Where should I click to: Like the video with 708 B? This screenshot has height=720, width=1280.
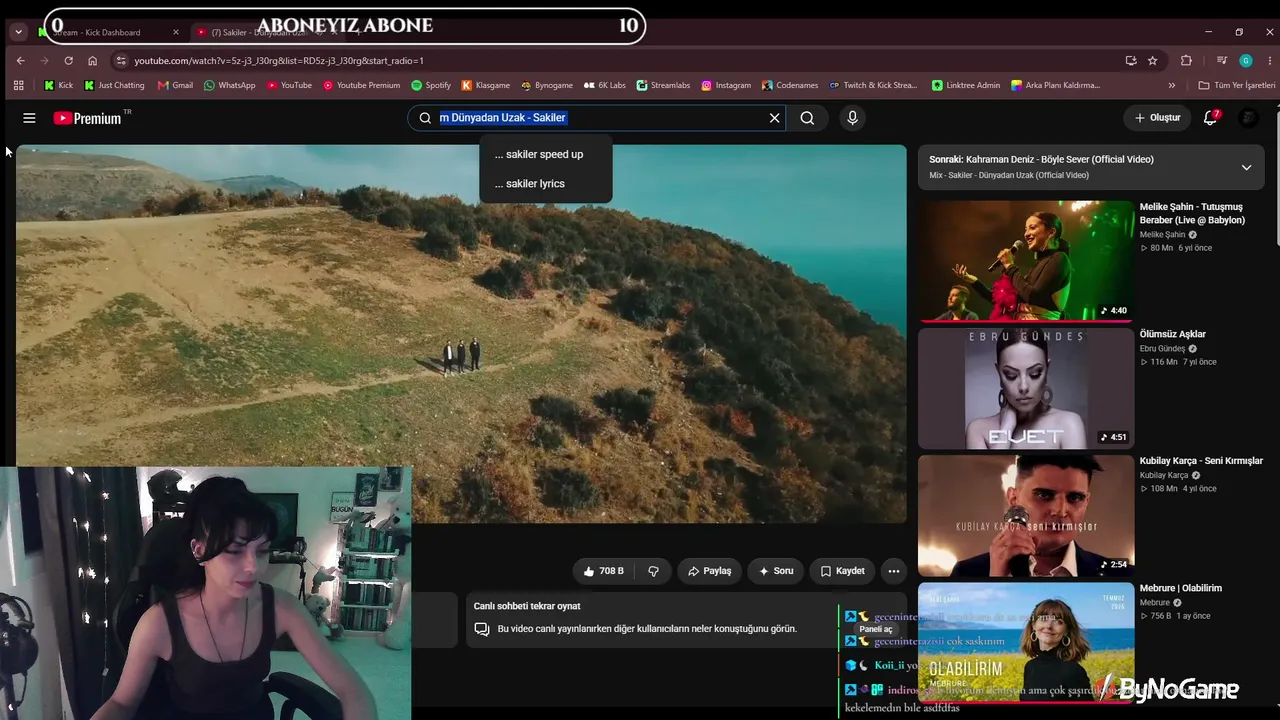coord(605,571)
